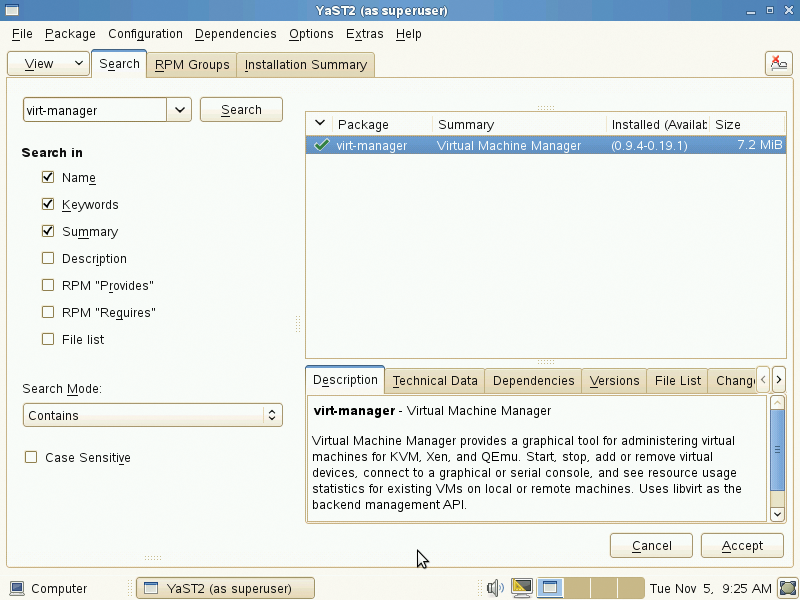800x600 pixels.
Task: Click the volume speaker icon in system tray
Action: pyautogui.click(x=494, y=588)
